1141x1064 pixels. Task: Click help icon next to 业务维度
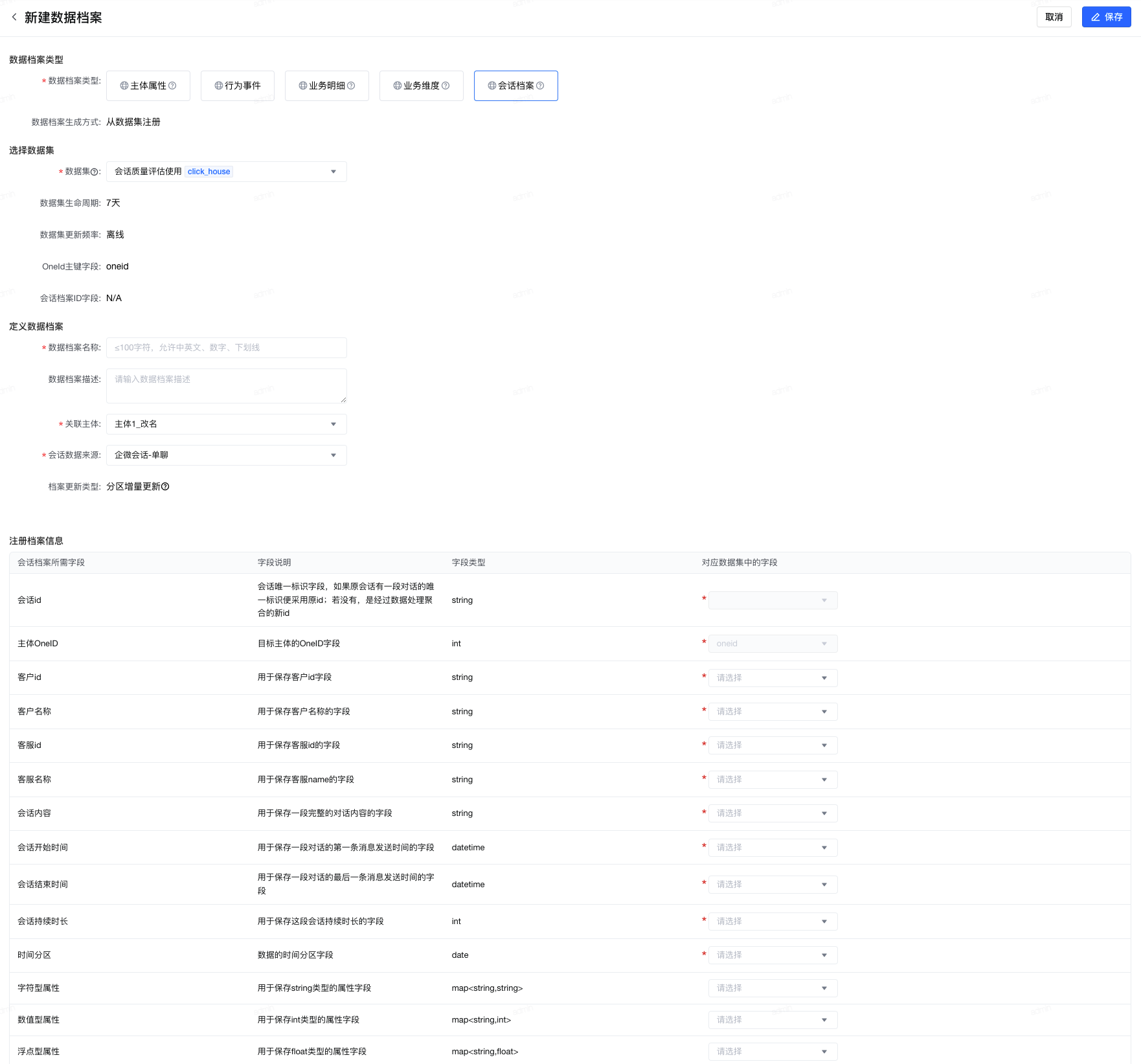pyautogui.click(x=446, y=85)
